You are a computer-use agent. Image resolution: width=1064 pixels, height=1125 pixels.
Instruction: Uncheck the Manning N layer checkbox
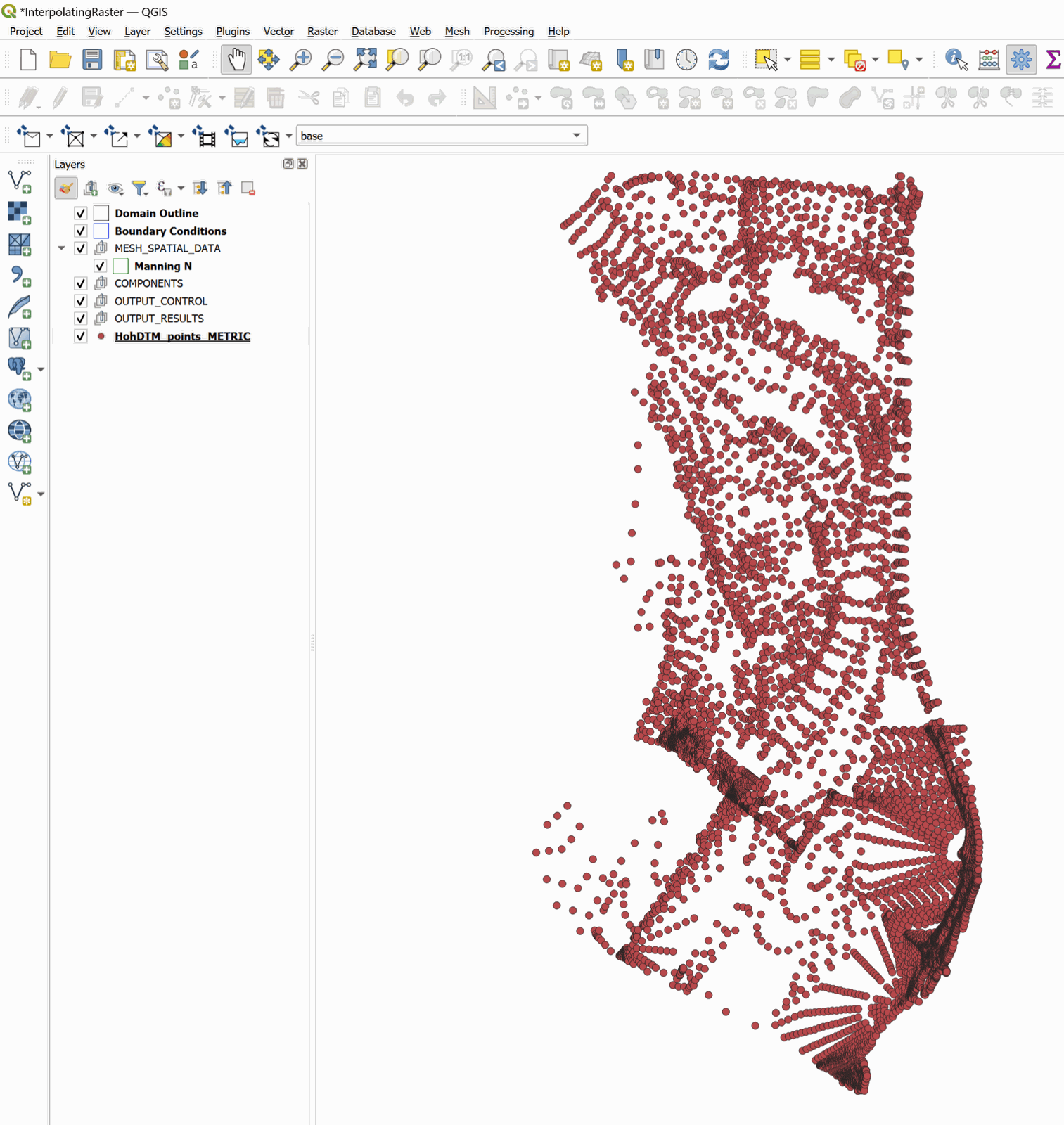click(x=101, y=266)
